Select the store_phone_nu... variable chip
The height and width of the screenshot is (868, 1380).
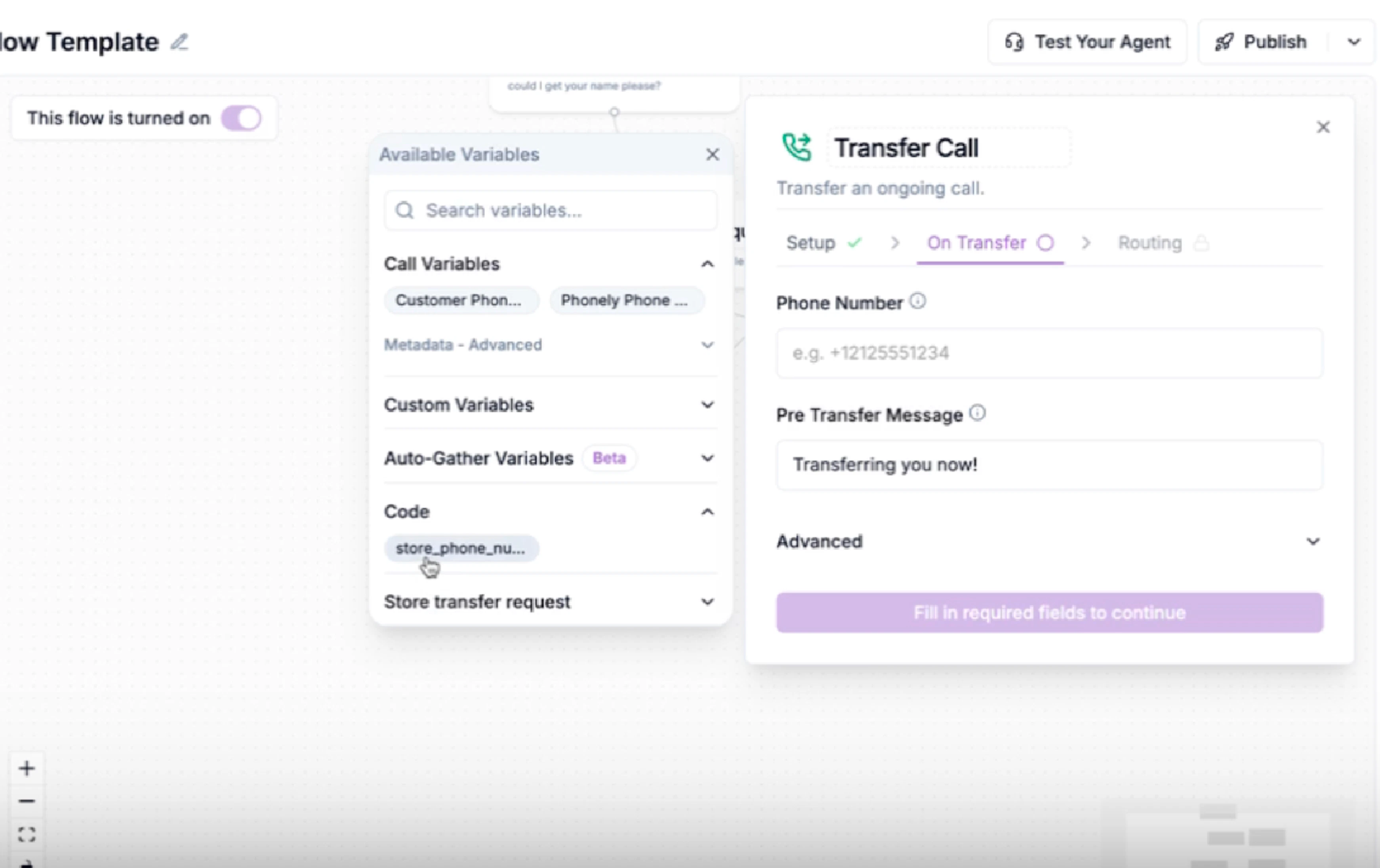pos(461,548)
